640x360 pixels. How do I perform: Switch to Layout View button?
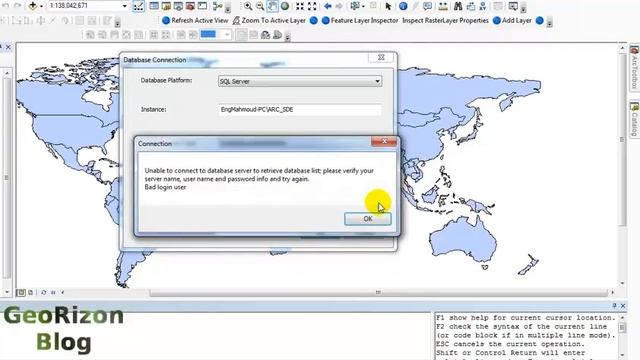pyautogui.click(x=31, y=293)
